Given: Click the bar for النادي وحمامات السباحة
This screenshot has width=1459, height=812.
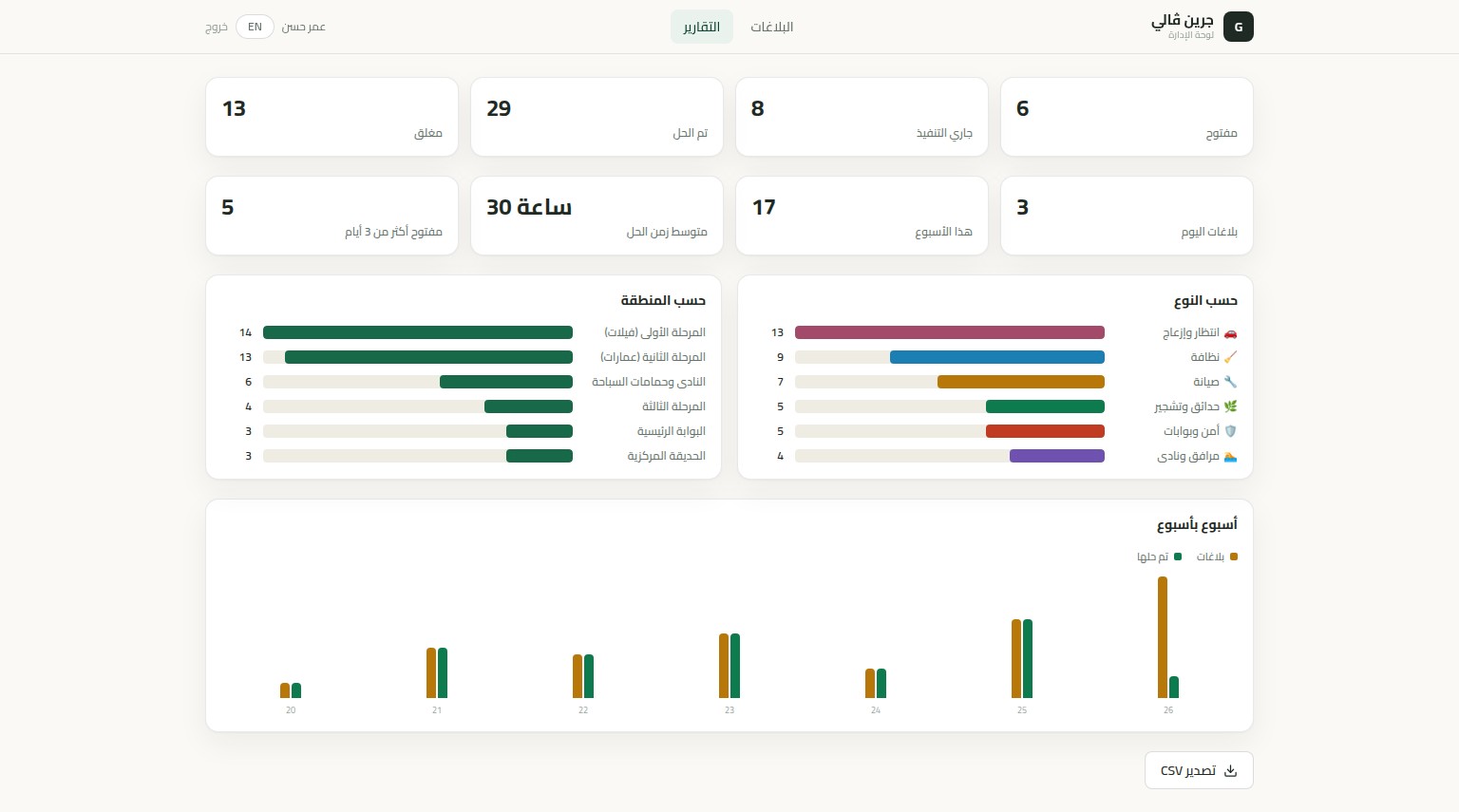Looking at the screenshot, I should pos(506,382).
